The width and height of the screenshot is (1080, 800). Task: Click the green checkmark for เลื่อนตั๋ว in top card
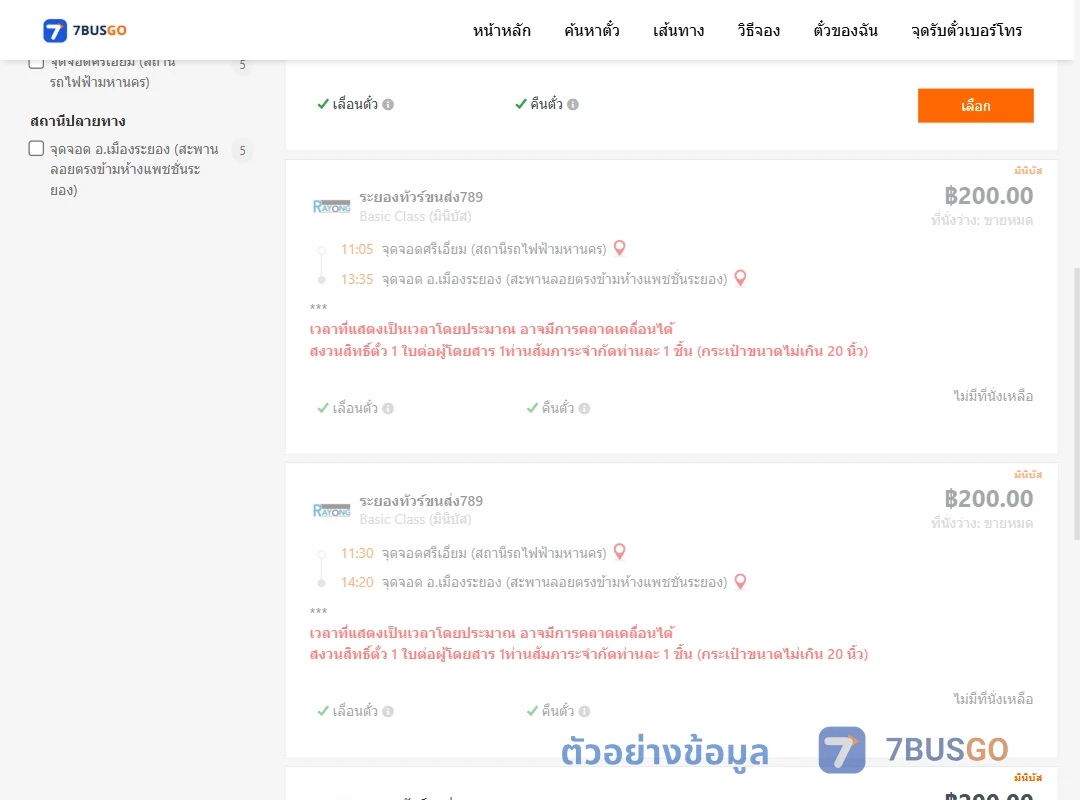tap(323, 104)
